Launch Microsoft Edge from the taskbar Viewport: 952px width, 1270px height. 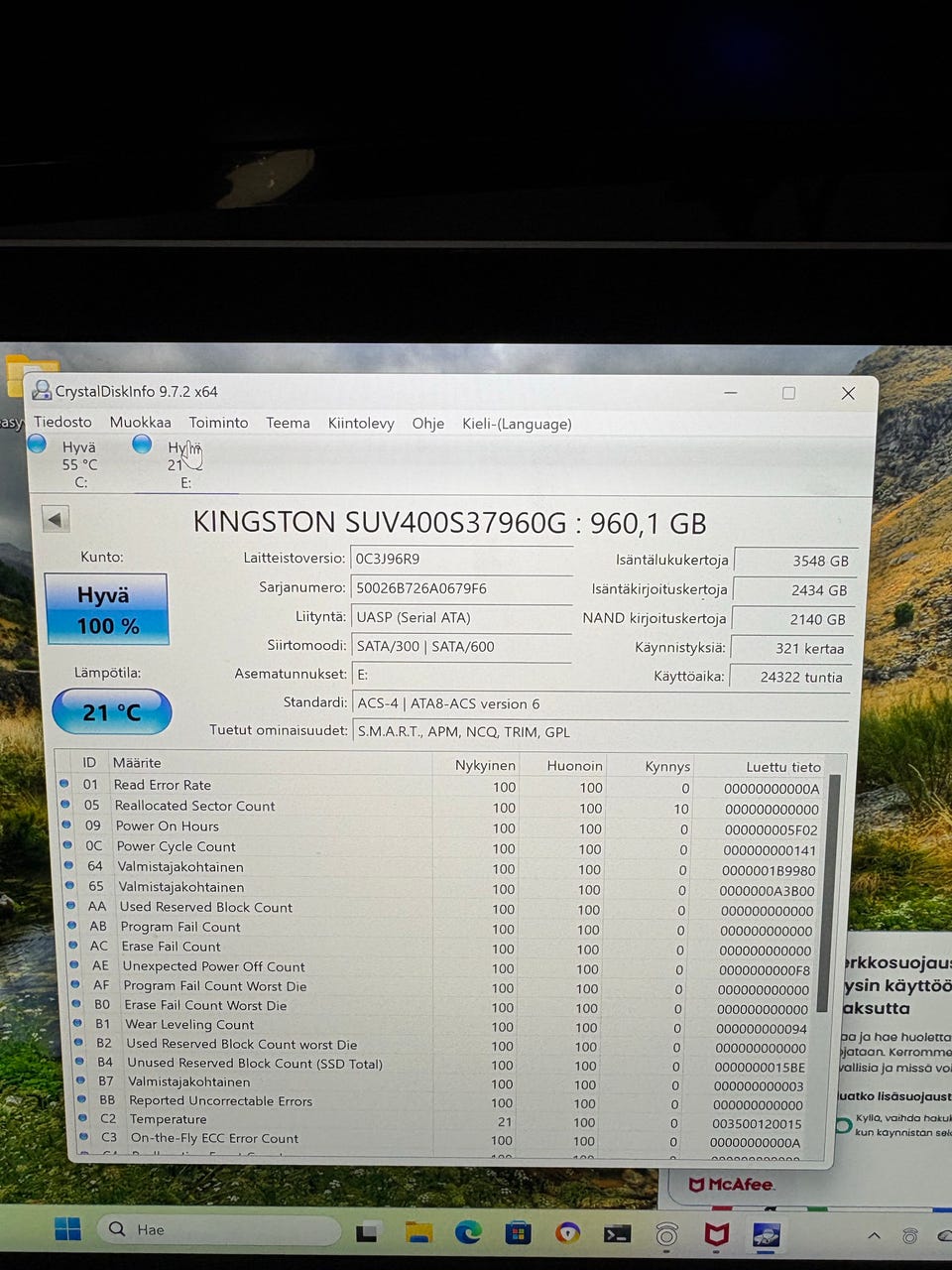[468, 1232]
